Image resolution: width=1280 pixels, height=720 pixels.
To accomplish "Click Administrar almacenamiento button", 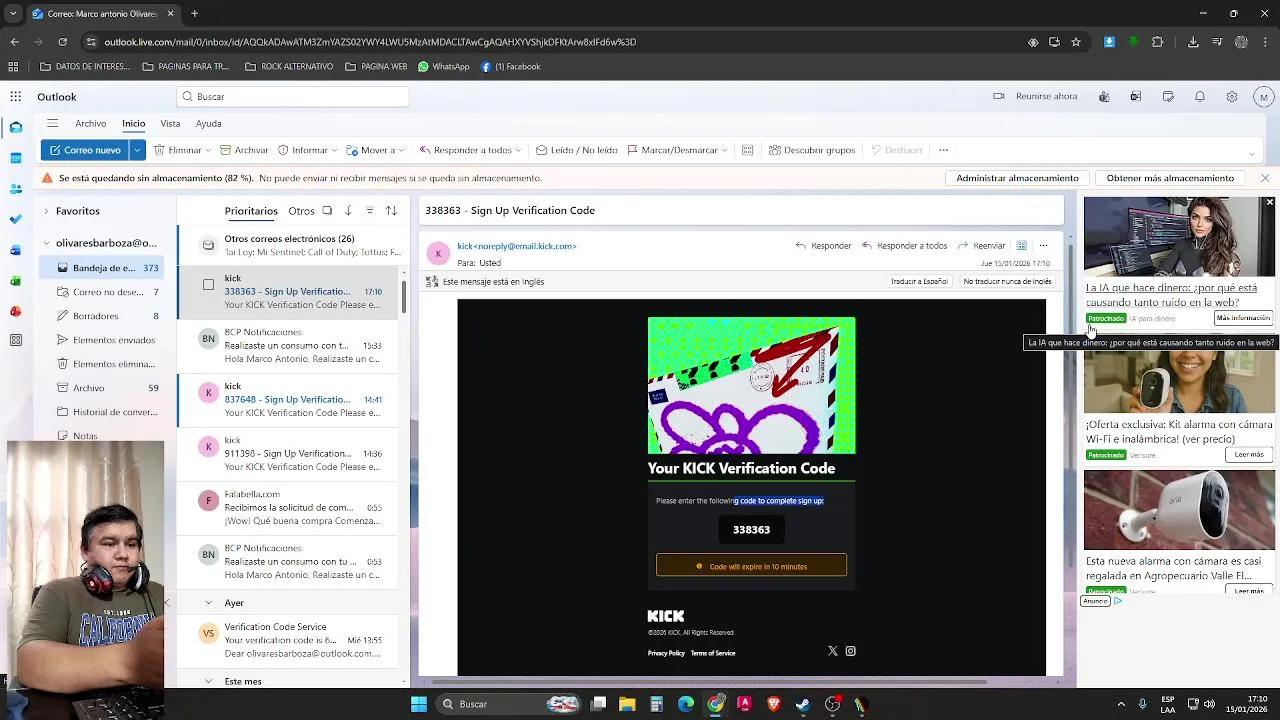I will pyautogui.click(x=1017, y=178).
